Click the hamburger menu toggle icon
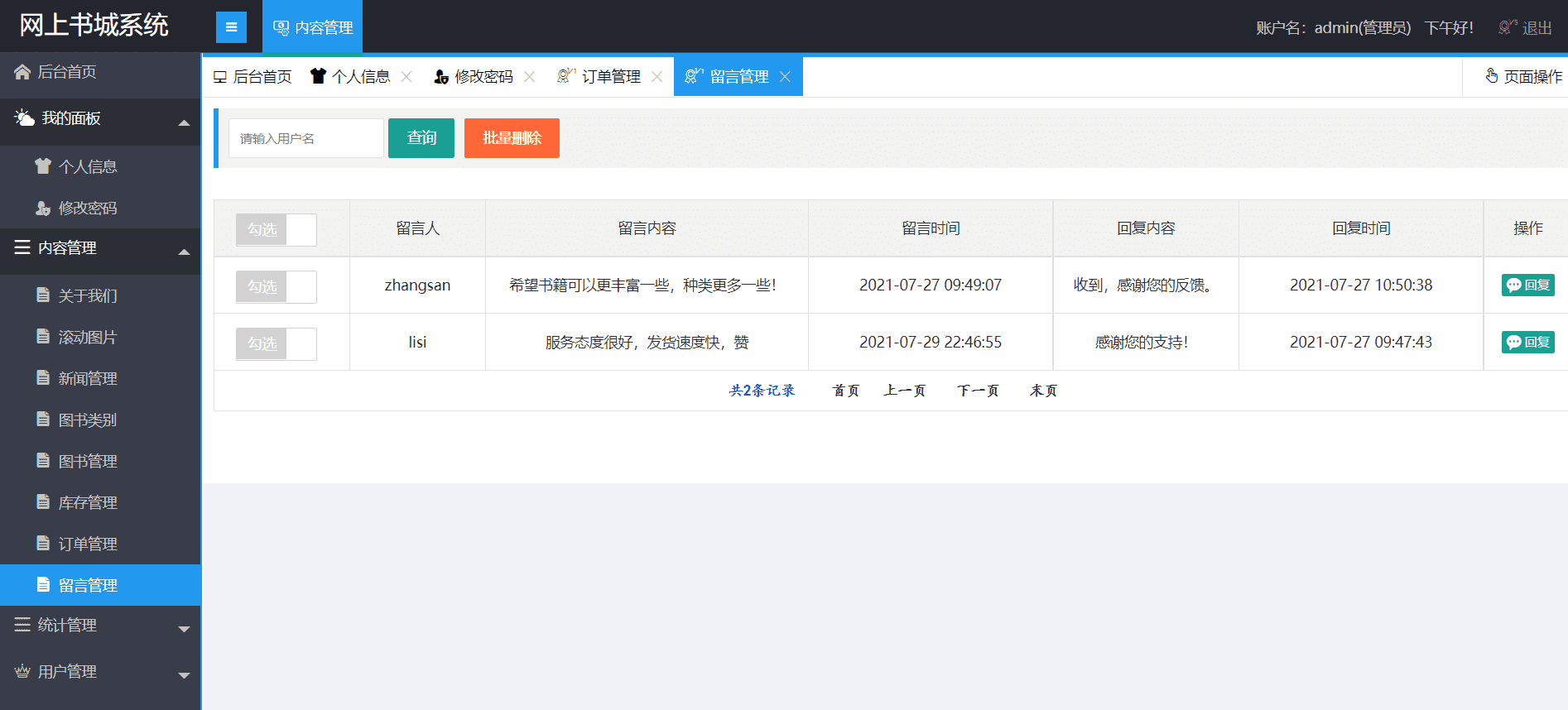The width and height of the screenshot is (1568, 710). (x=231, y=27)
